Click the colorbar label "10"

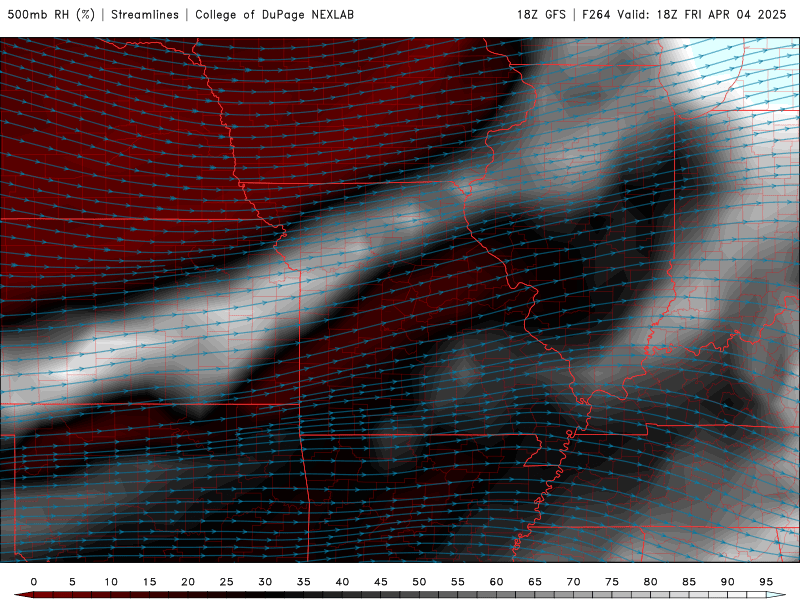click(x=111, y=582)
